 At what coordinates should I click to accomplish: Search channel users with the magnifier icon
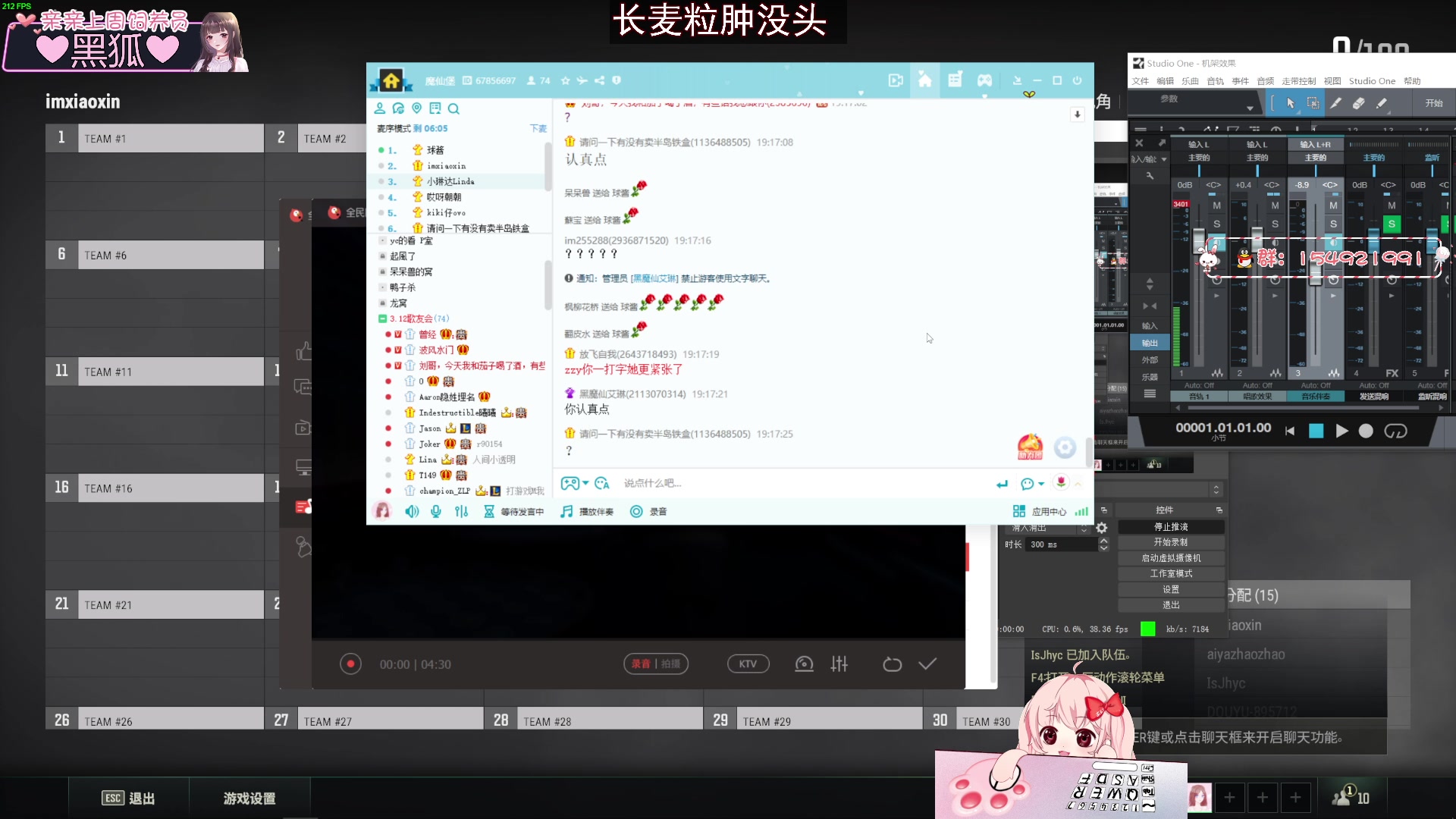[453, 108]
